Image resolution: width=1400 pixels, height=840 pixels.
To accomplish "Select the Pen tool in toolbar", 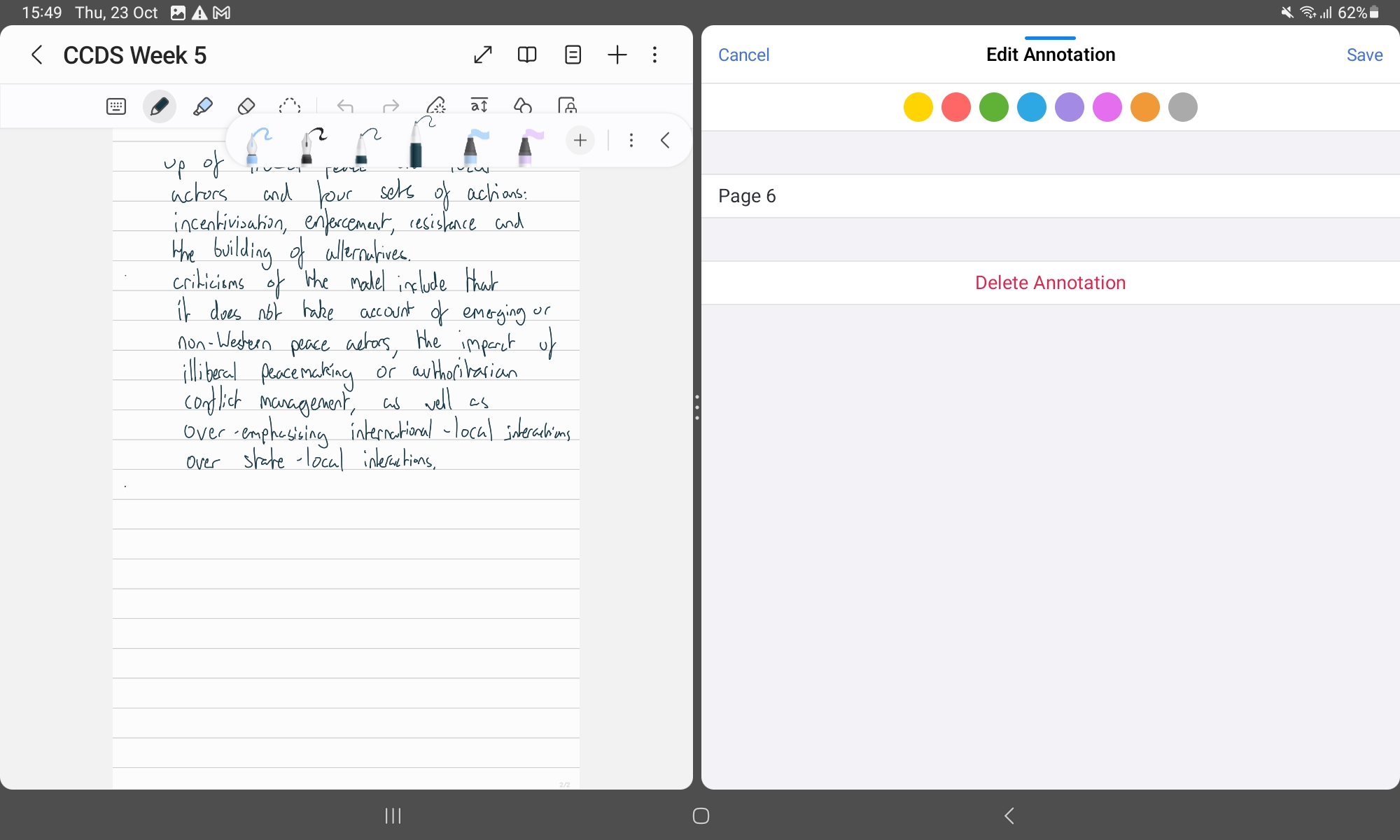I will (x=160, y=106).
